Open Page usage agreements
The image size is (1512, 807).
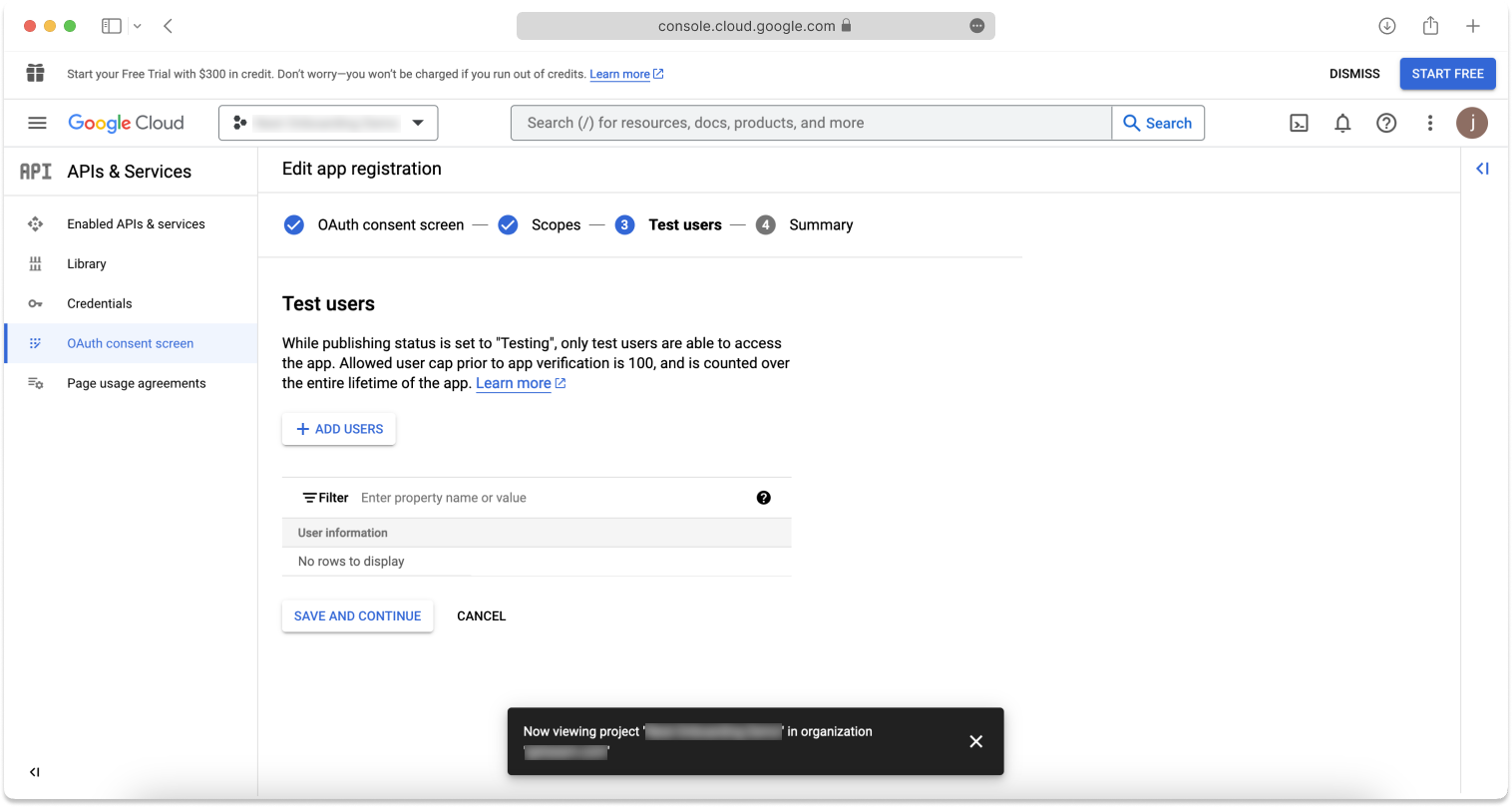click(x=137, y=383)
